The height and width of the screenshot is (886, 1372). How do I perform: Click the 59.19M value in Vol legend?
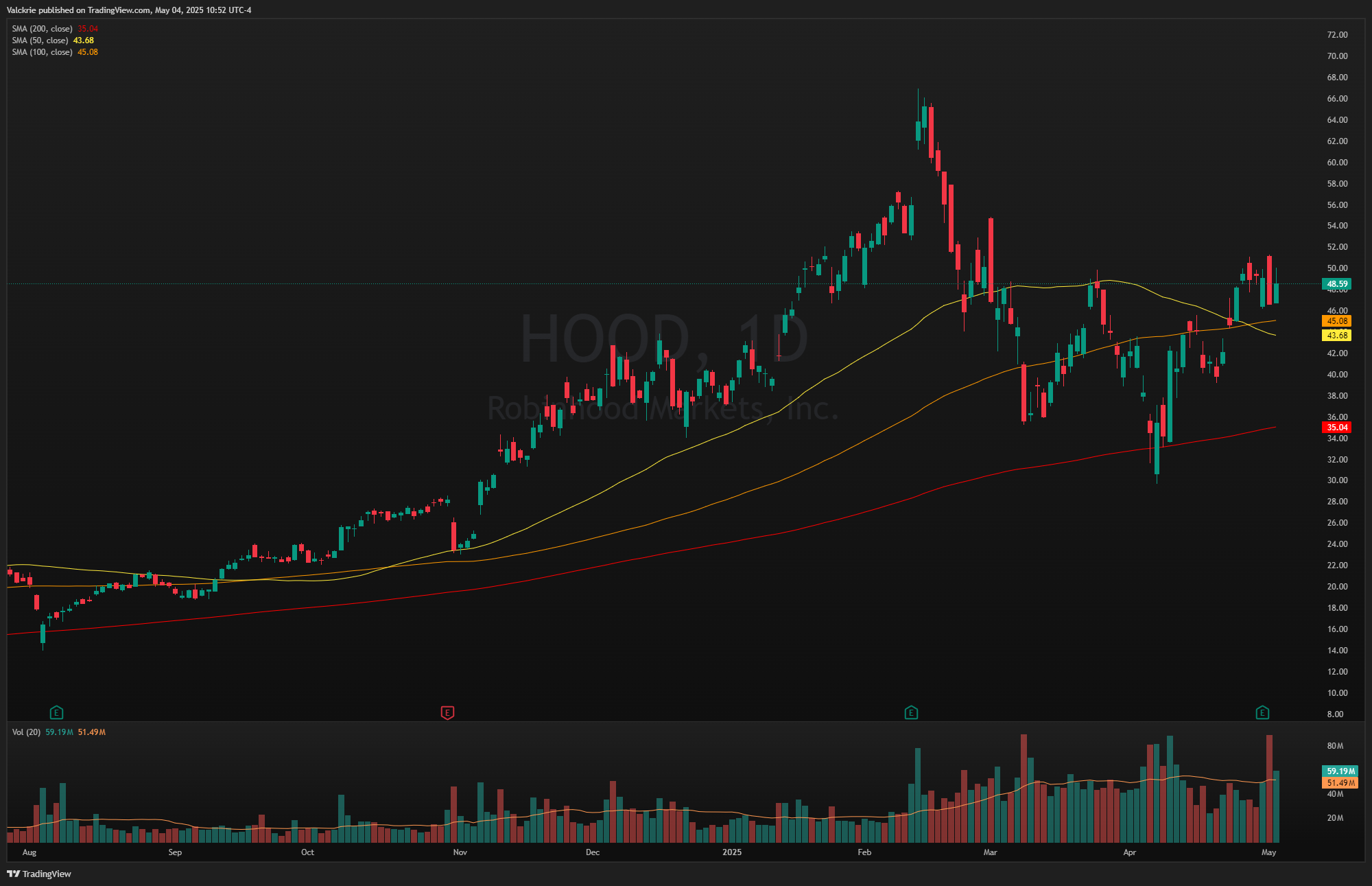[59, 732]
